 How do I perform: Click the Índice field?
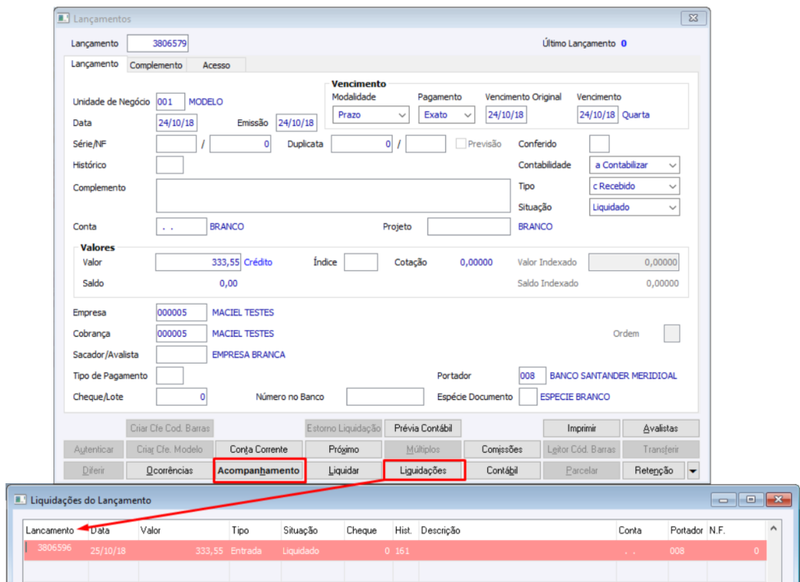pyautogui.click(x=361, y=262)
